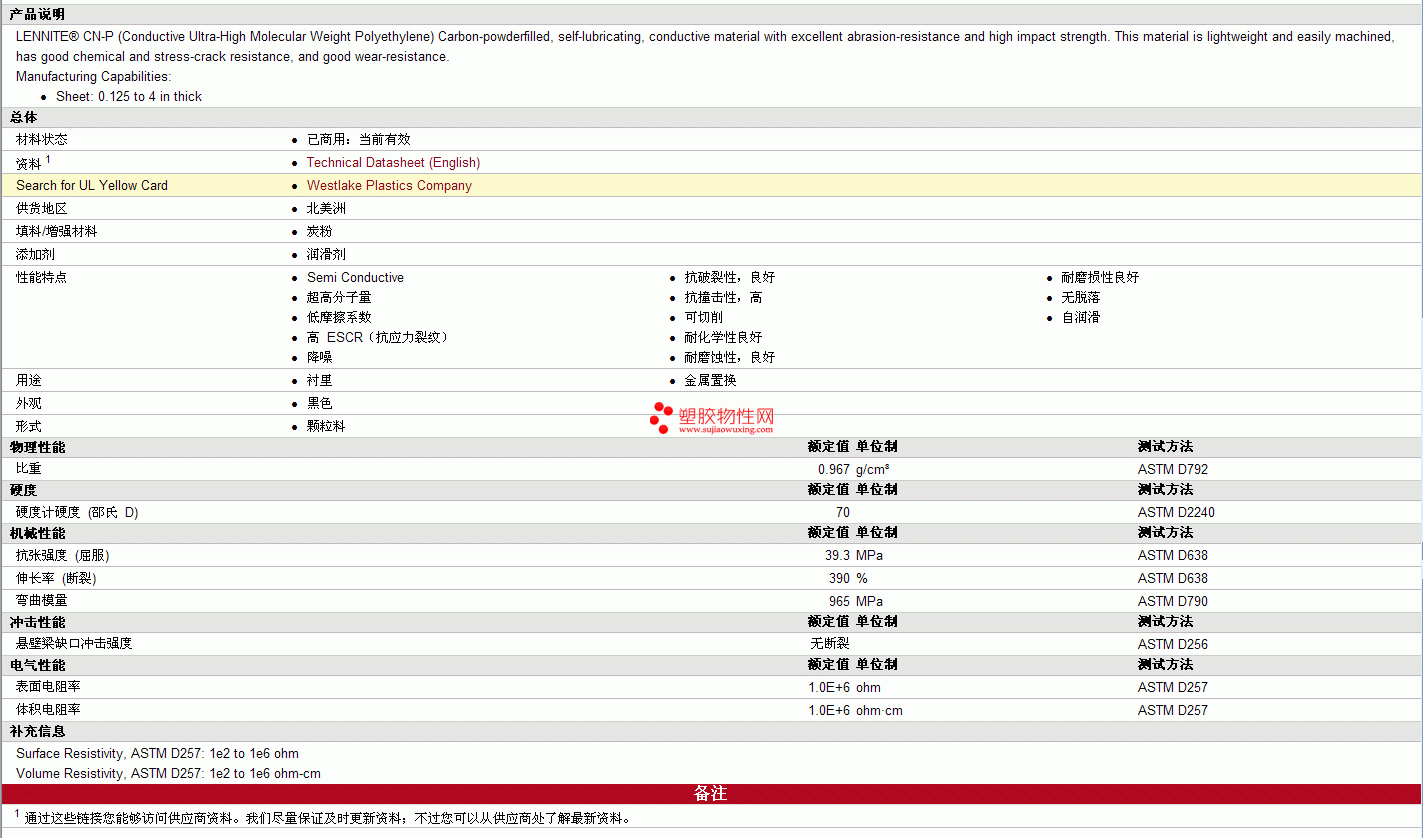Select the '表面电阻率' row label
The image size is (1423, 838).
pos(48,687)
